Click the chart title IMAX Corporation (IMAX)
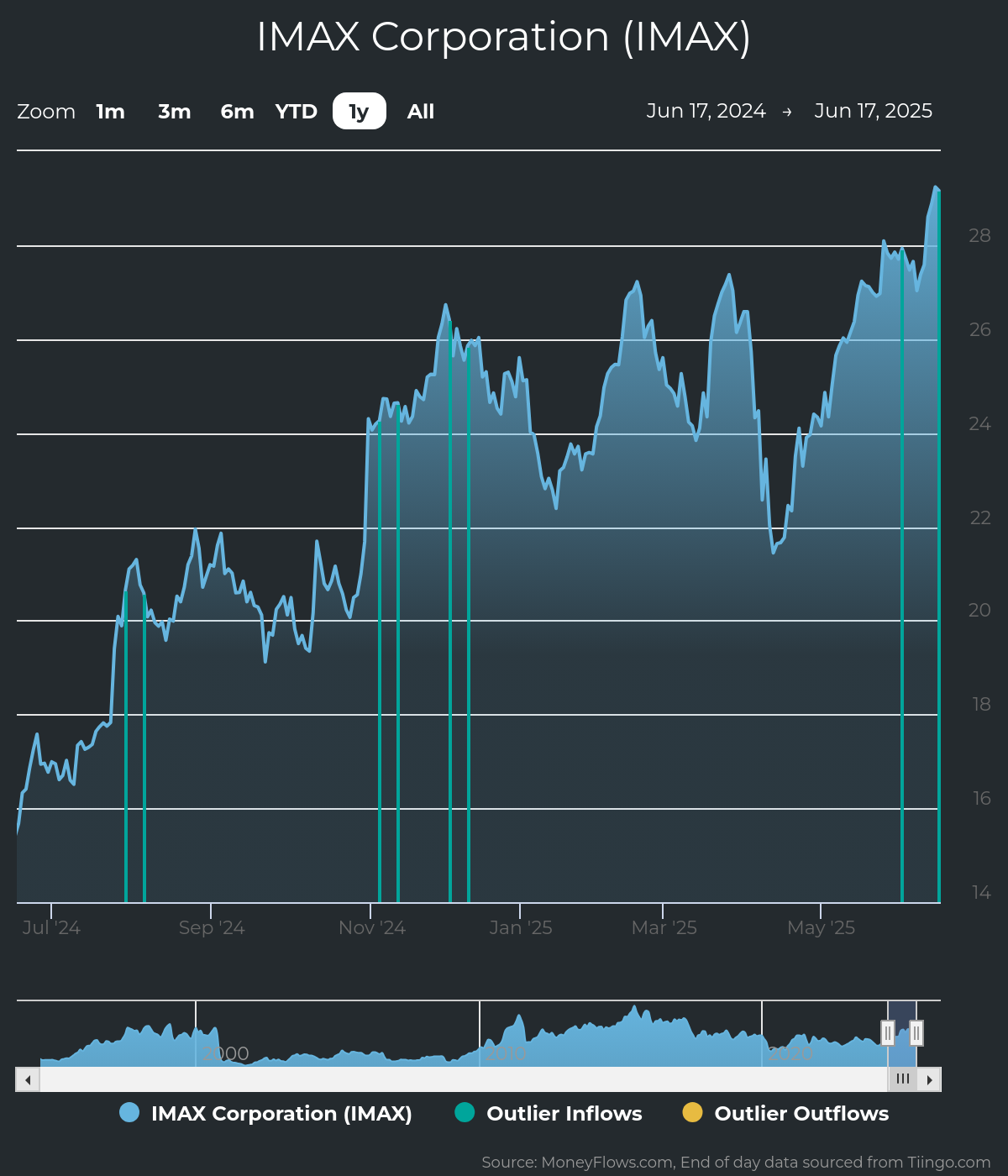Viewport: 1008px width, 1176px height. click(x=504, y=37)
